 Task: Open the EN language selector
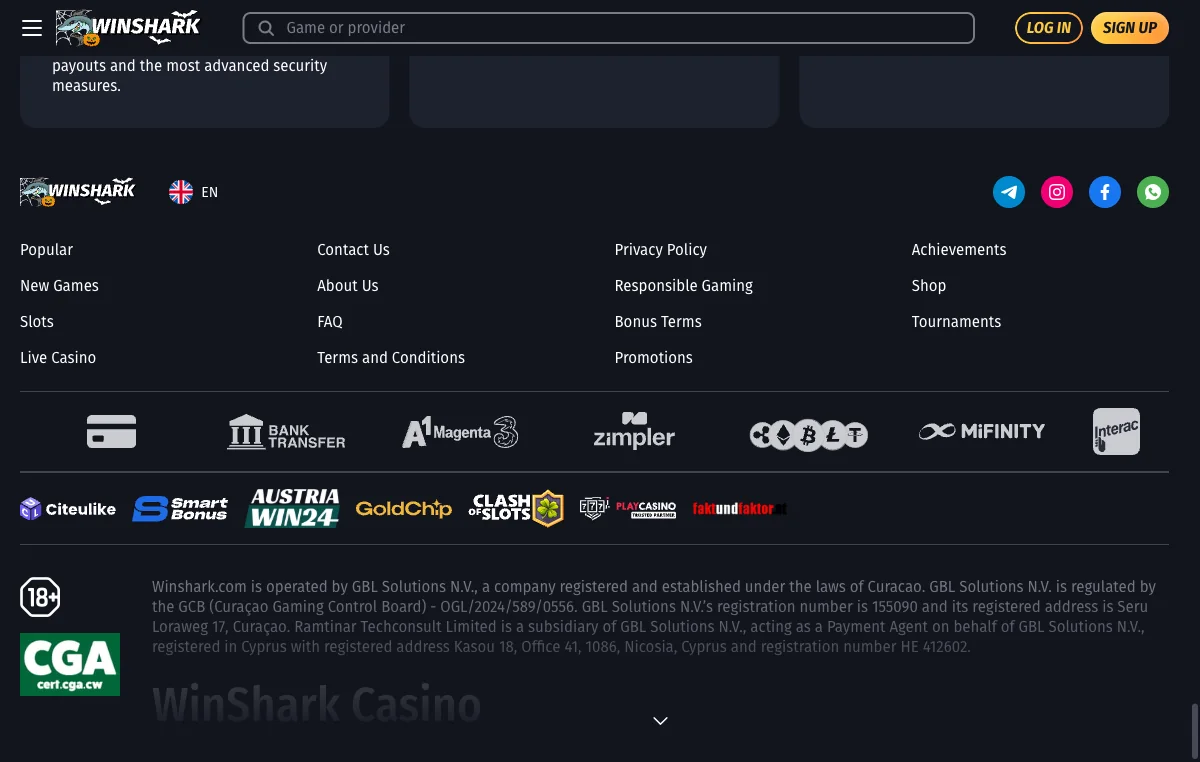(194, 192)
